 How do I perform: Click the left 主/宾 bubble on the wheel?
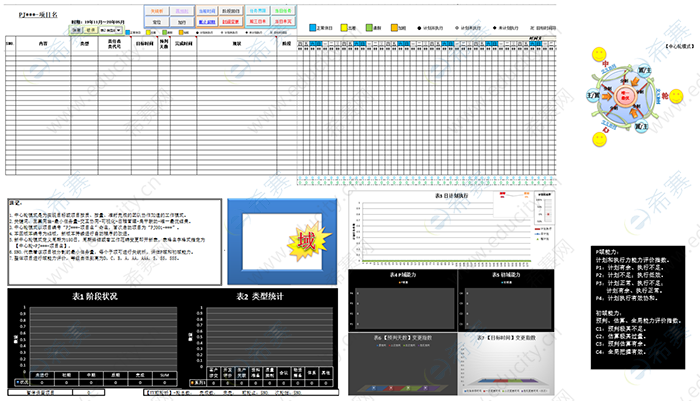[x=594, y=96]
